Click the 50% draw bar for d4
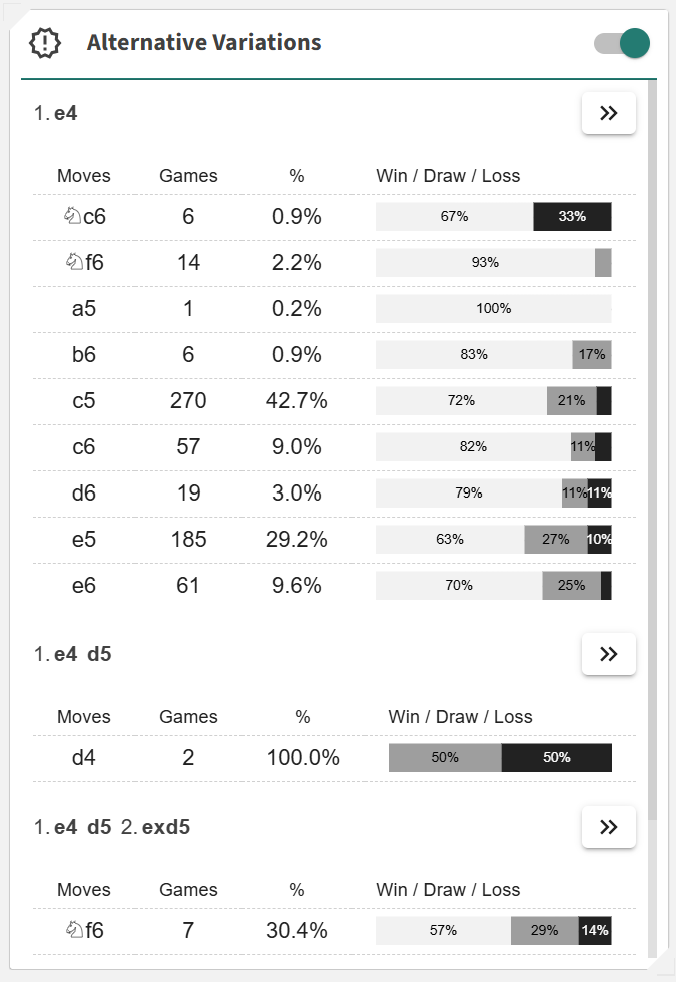The image size is (676, 982). pyautogui.click(x=445, y=758)
